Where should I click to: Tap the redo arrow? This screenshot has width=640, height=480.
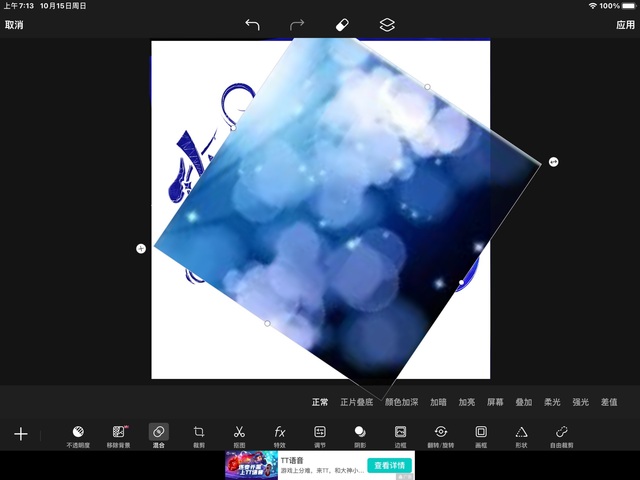pyautogui.click(x=297, y=24)
